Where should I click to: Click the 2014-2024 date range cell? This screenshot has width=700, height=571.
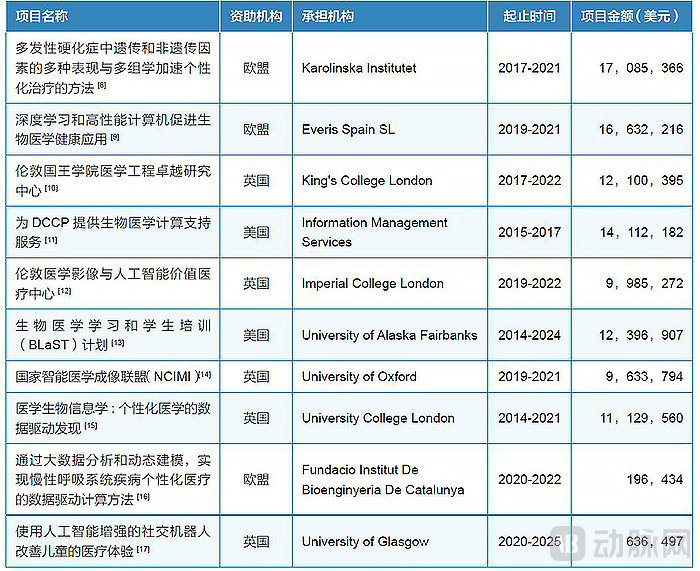point(529,335)
